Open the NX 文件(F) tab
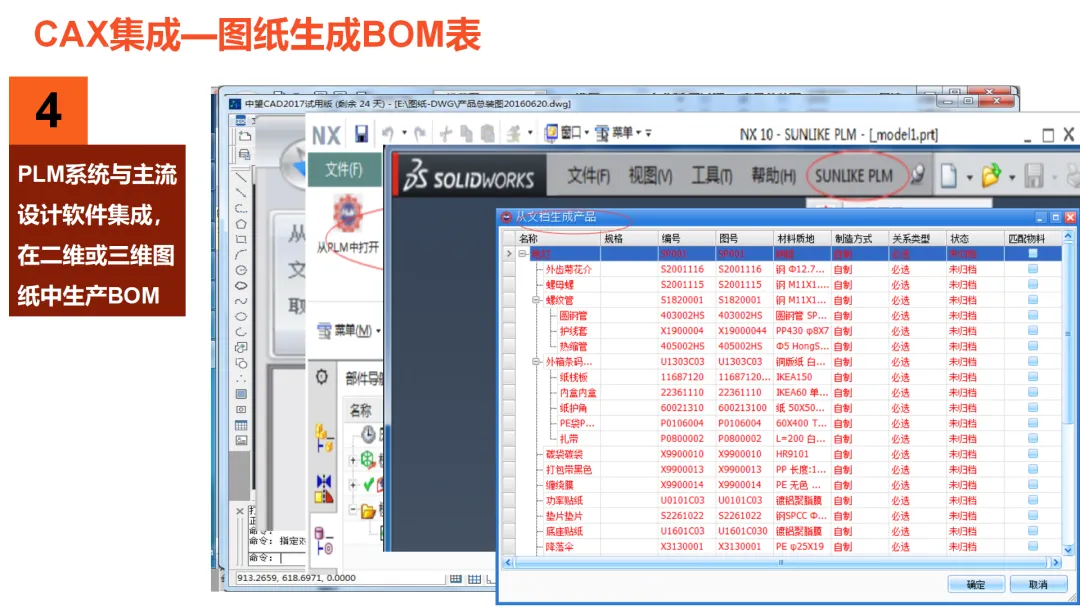 (x=343, y=169)
